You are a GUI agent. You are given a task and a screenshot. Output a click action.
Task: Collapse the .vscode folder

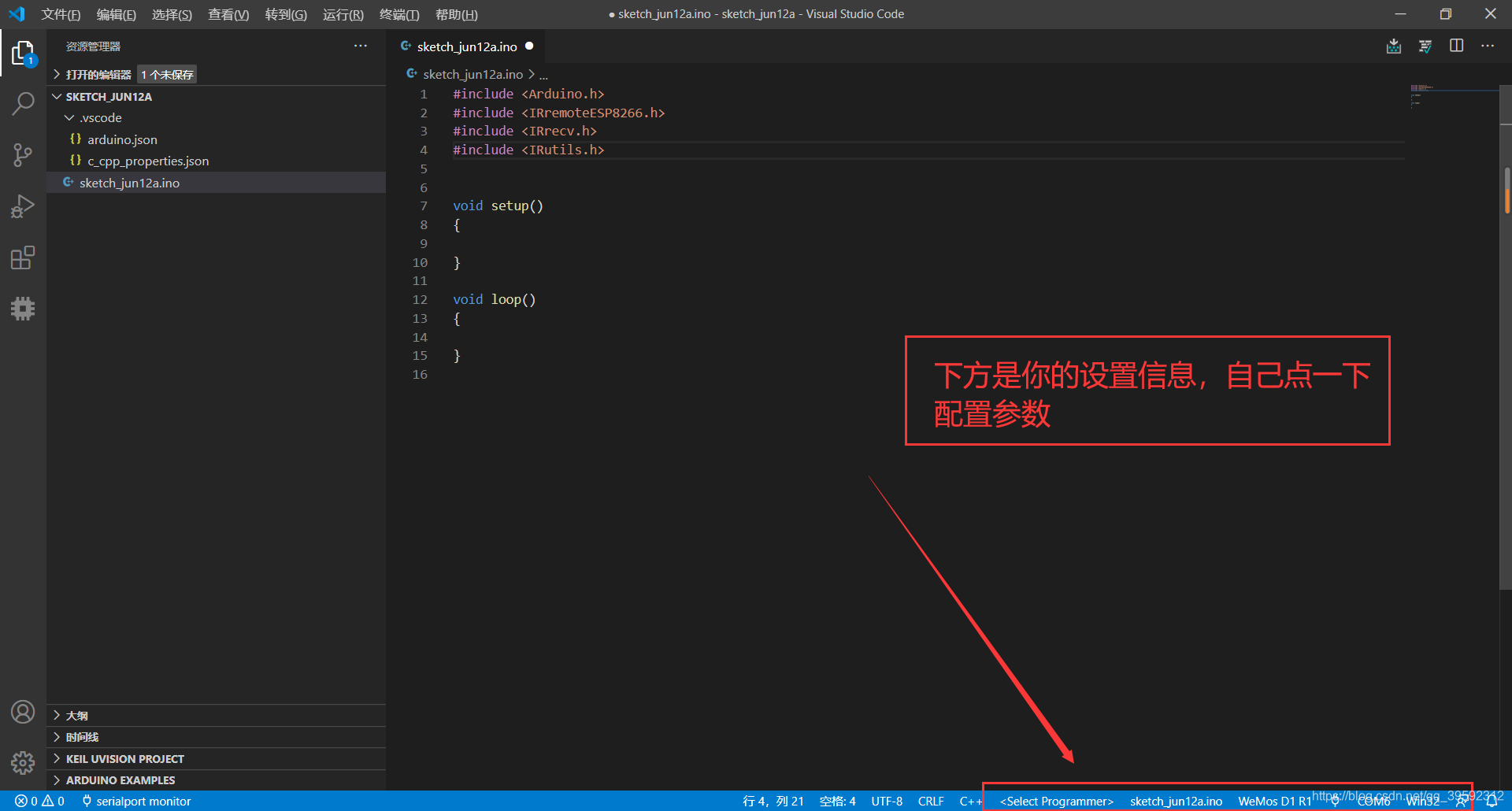point(101,117)
